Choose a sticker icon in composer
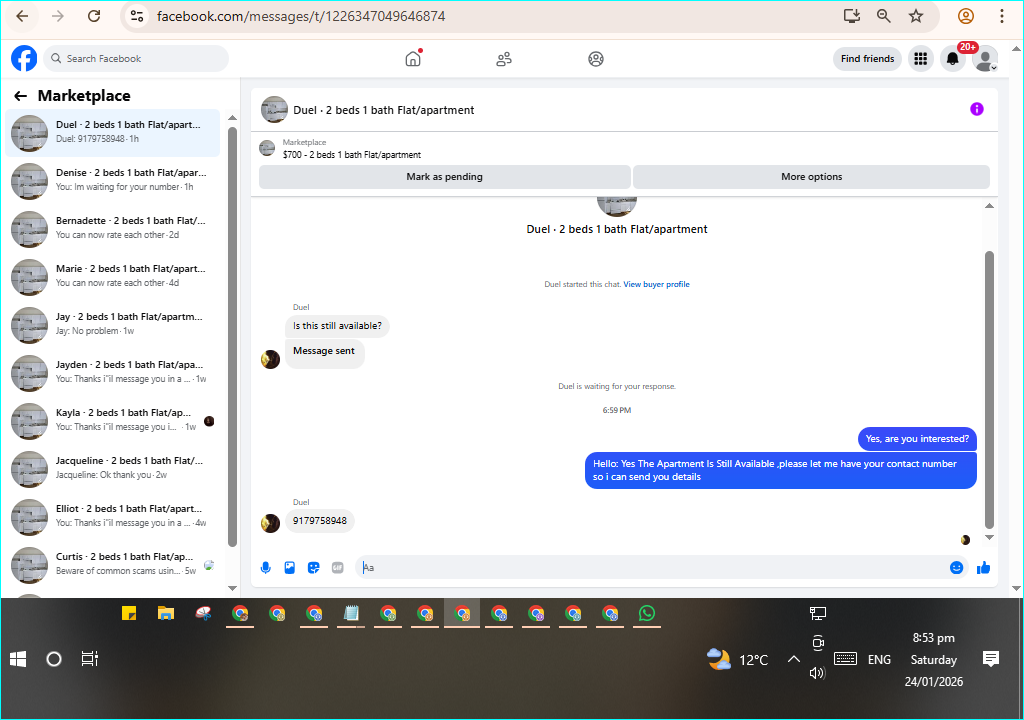1024x720 pixels. (313, 568)
